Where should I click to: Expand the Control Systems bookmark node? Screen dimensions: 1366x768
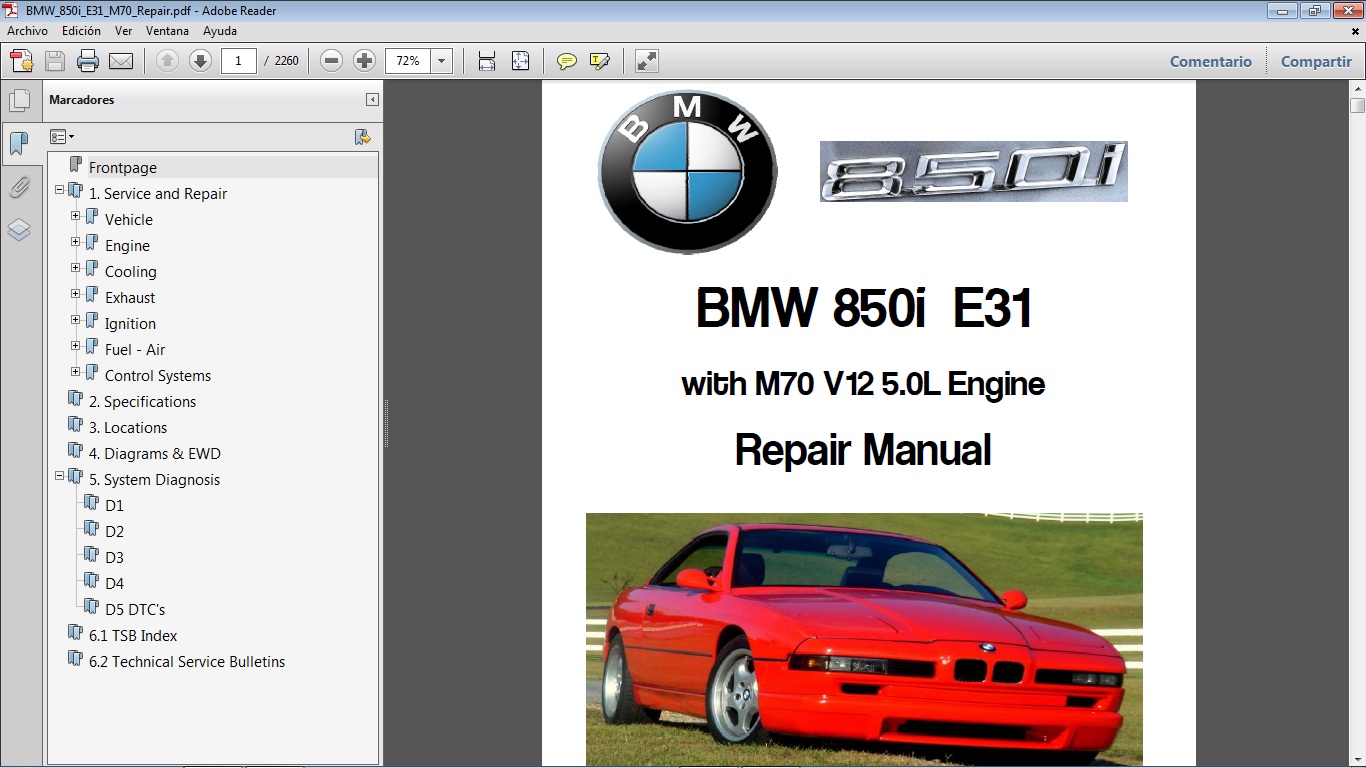(76, 371)
